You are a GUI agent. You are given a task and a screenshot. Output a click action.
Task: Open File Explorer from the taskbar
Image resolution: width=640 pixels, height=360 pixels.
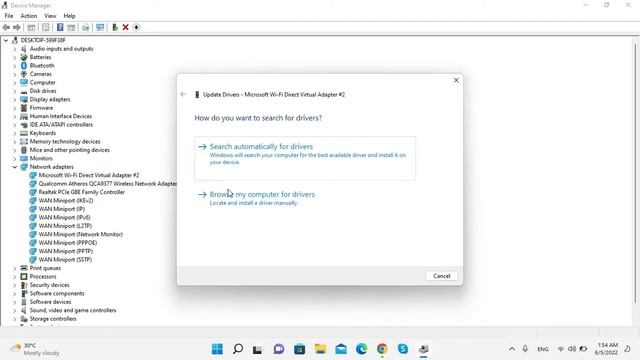tap(320, 349)
